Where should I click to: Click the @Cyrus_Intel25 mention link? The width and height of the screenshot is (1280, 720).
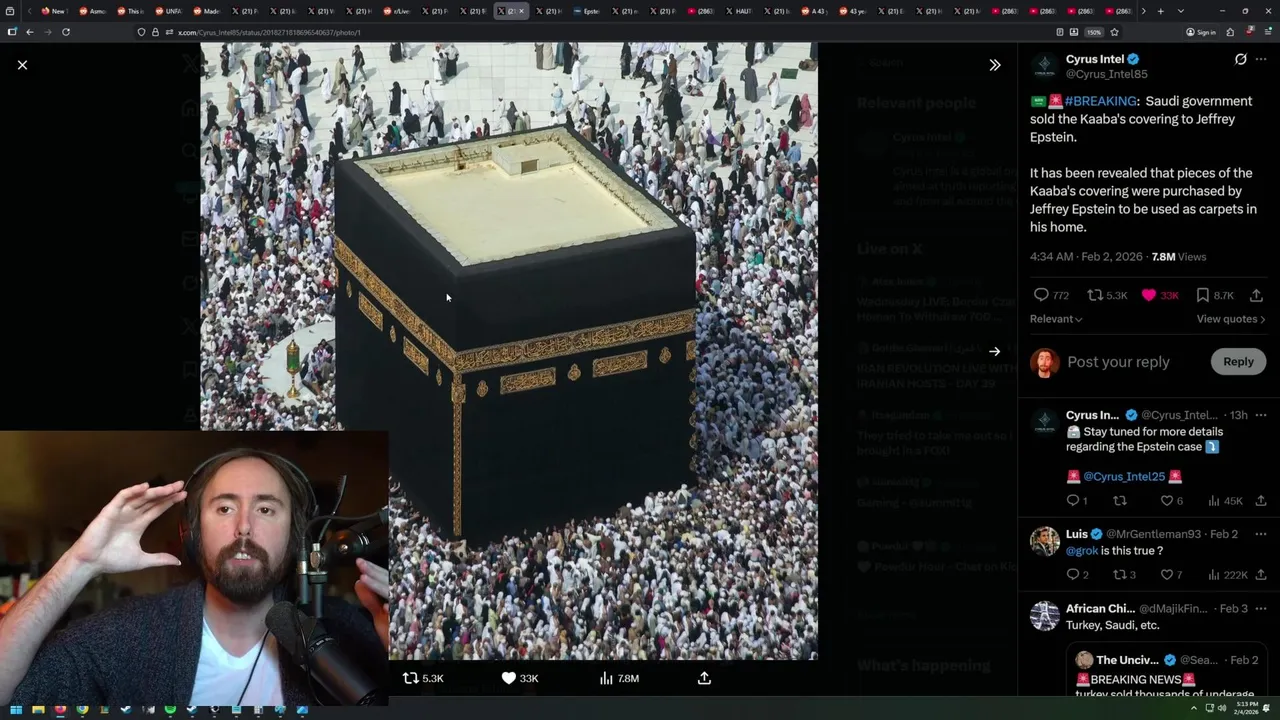[x=1124, y=477]
